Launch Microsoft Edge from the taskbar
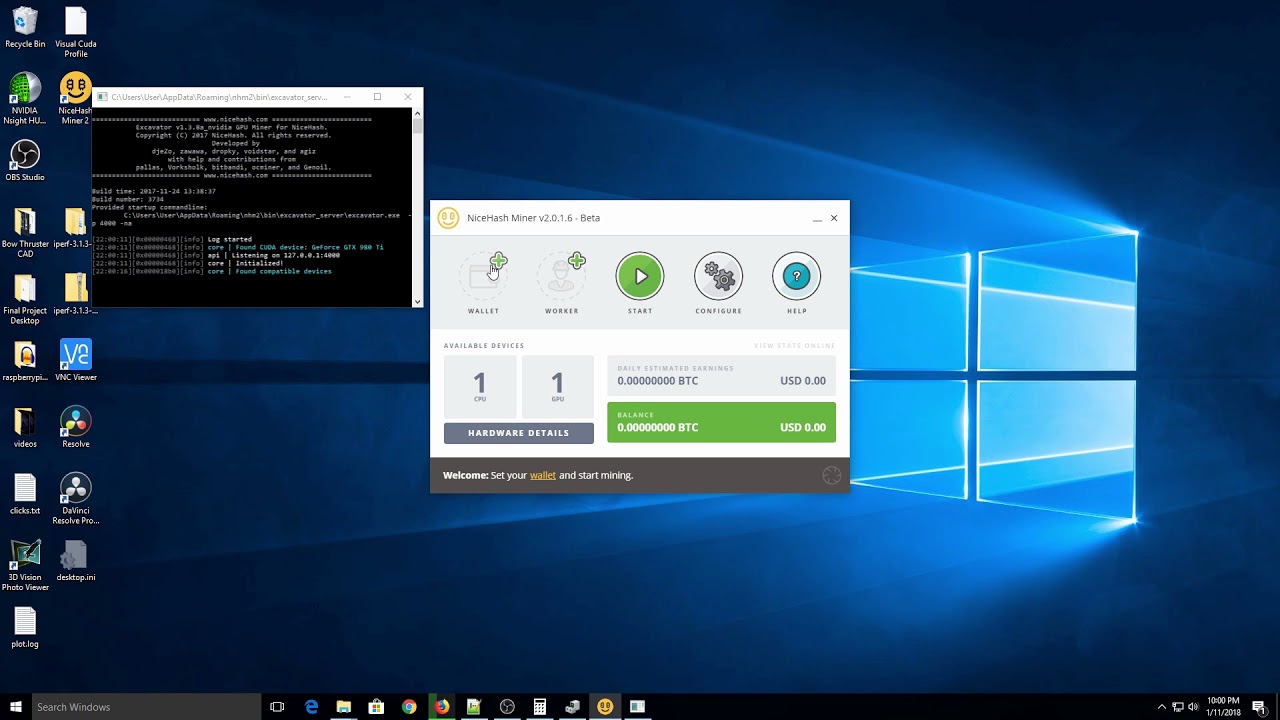This screenshot has width=1280, height=720. click(311, 707)
